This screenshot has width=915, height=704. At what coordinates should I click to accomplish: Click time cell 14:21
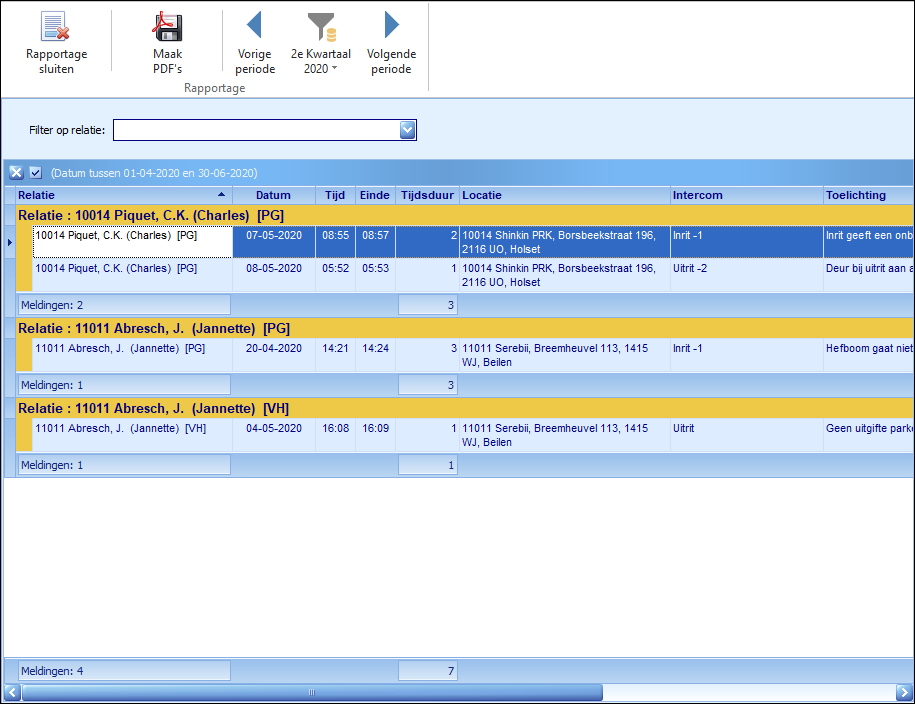coord(335,355)
